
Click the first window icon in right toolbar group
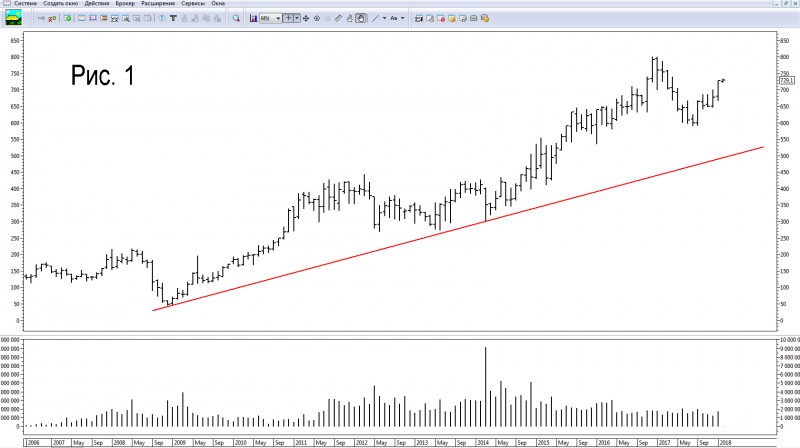419,18
